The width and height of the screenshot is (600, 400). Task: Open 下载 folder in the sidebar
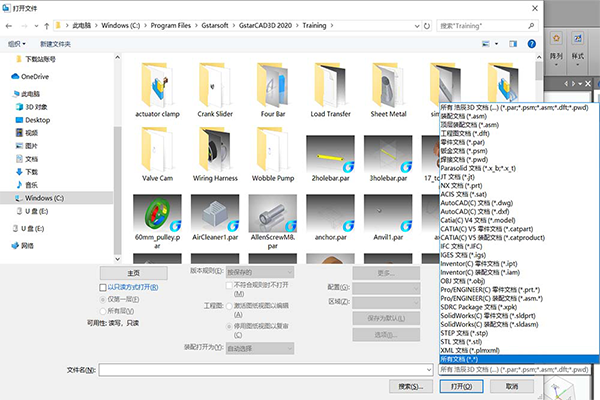[27, 172]
